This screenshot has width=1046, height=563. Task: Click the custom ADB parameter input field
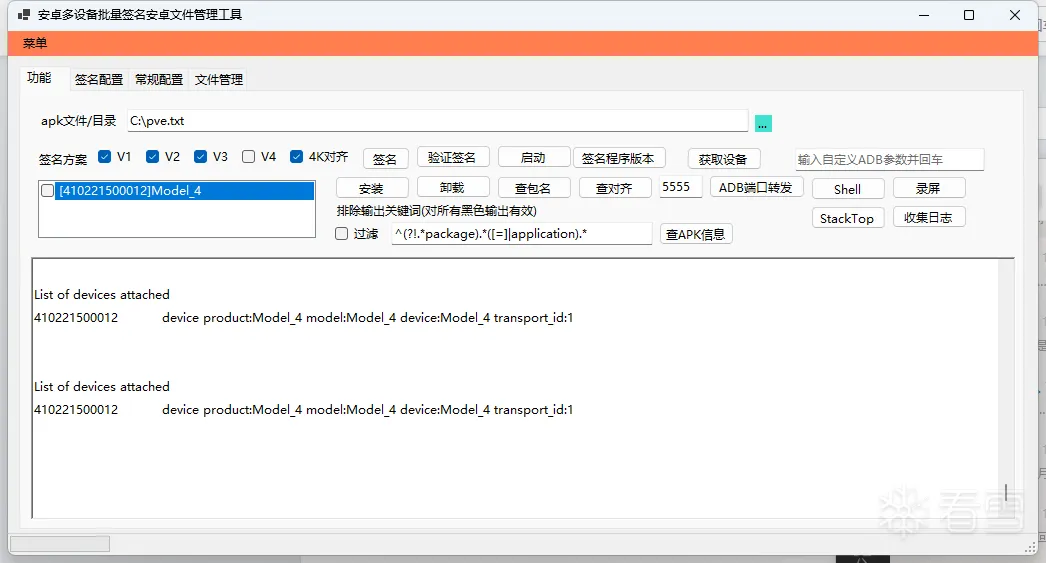tap(889, 159)
